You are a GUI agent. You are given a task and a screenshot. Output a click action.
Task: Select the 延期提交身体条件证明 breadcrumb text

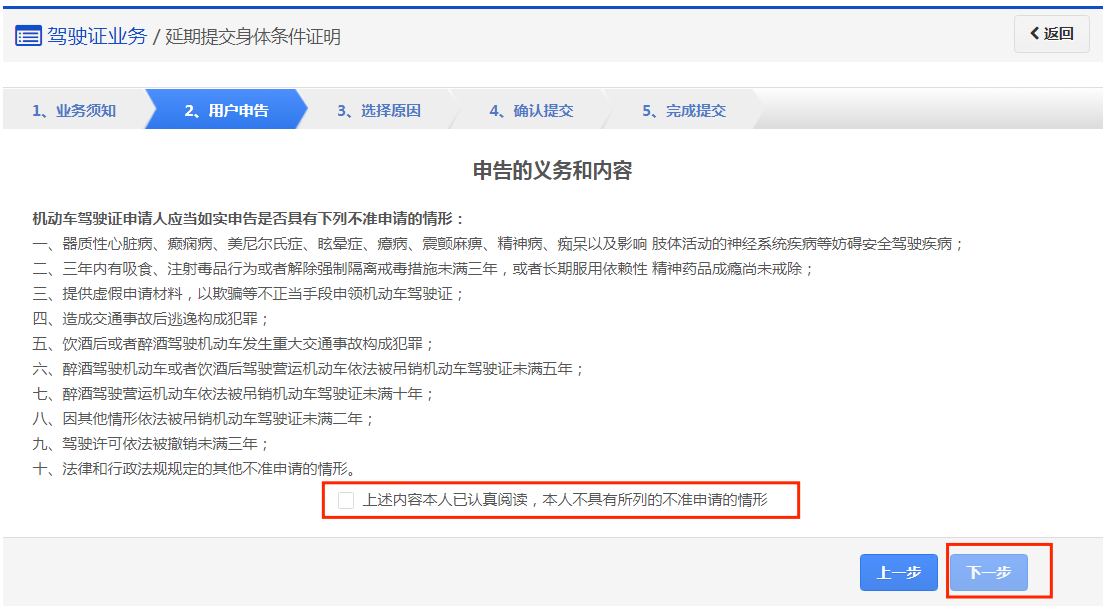[253, 37]
